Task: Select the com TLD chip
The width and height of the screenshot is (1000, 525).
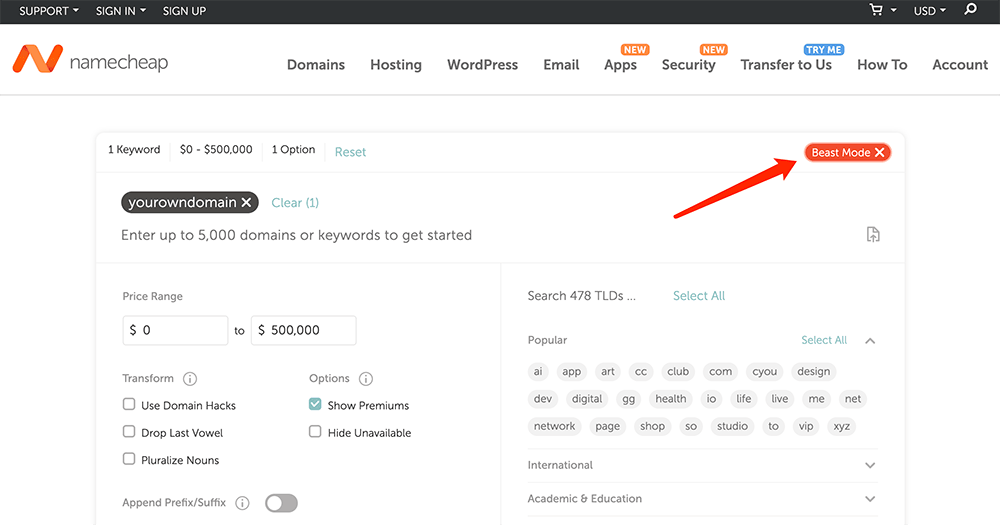Action: (721, 371)
